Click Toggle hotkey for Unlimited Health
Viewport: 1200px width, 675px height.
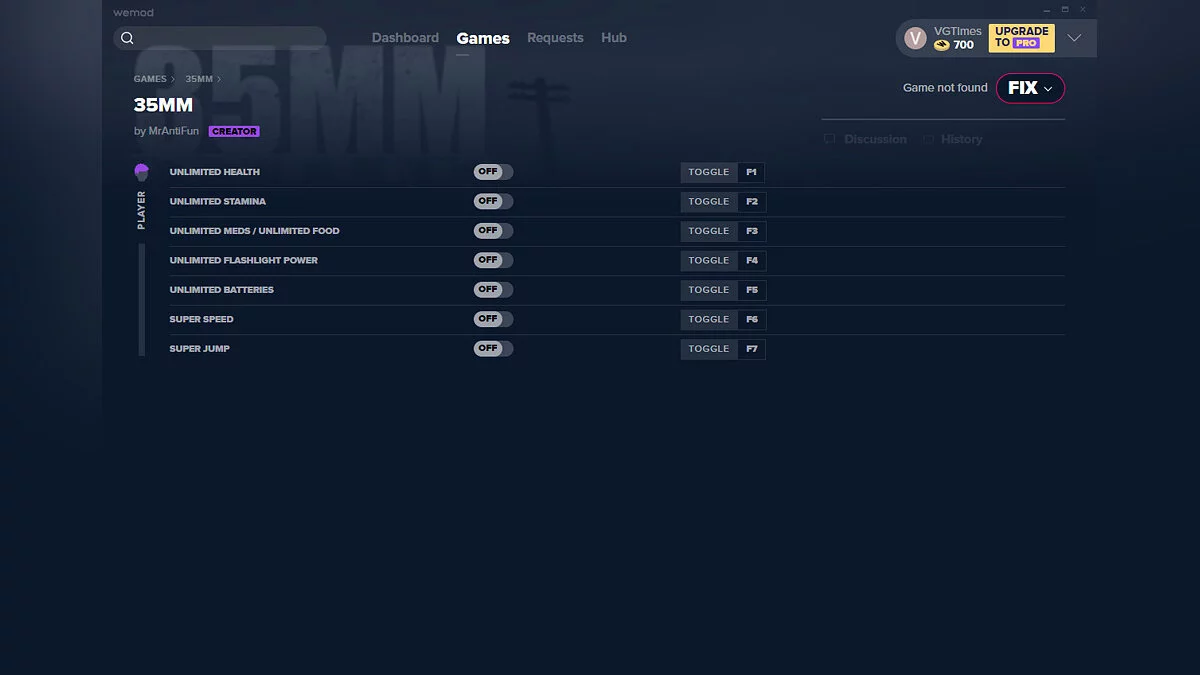709,172
